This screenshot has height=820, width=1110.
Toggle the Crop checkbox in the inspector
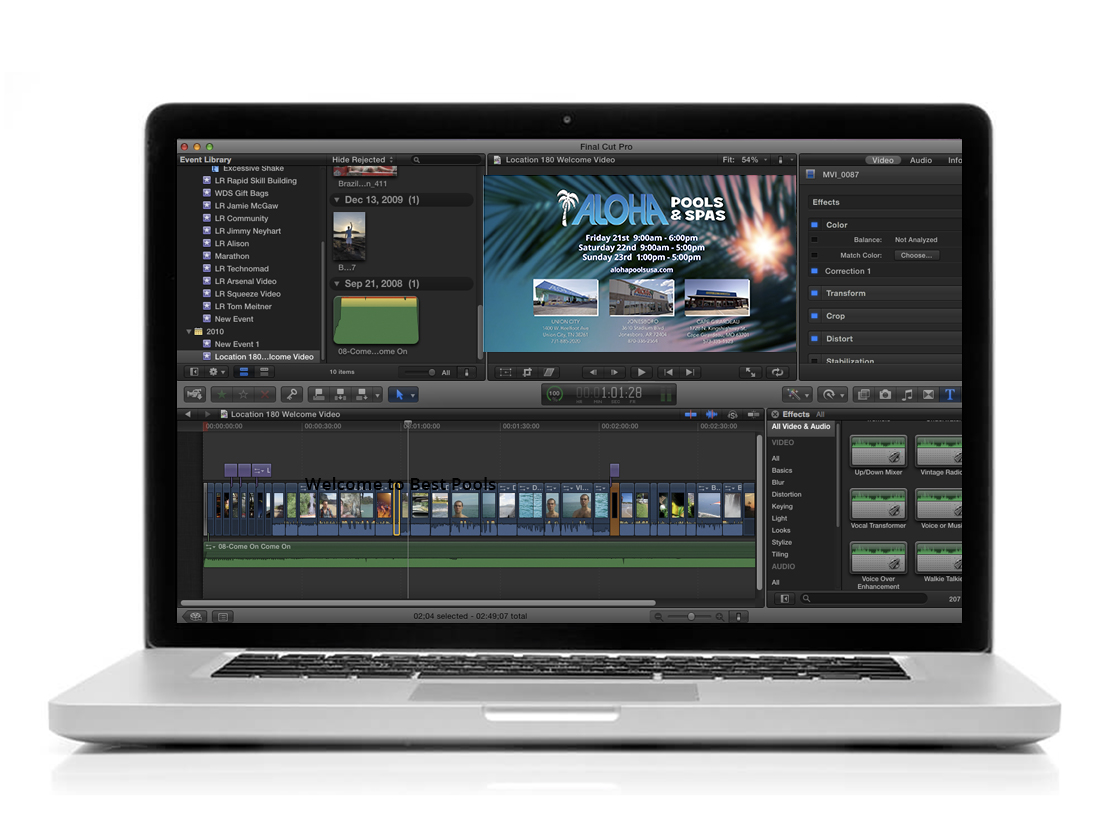click(814, 317)
